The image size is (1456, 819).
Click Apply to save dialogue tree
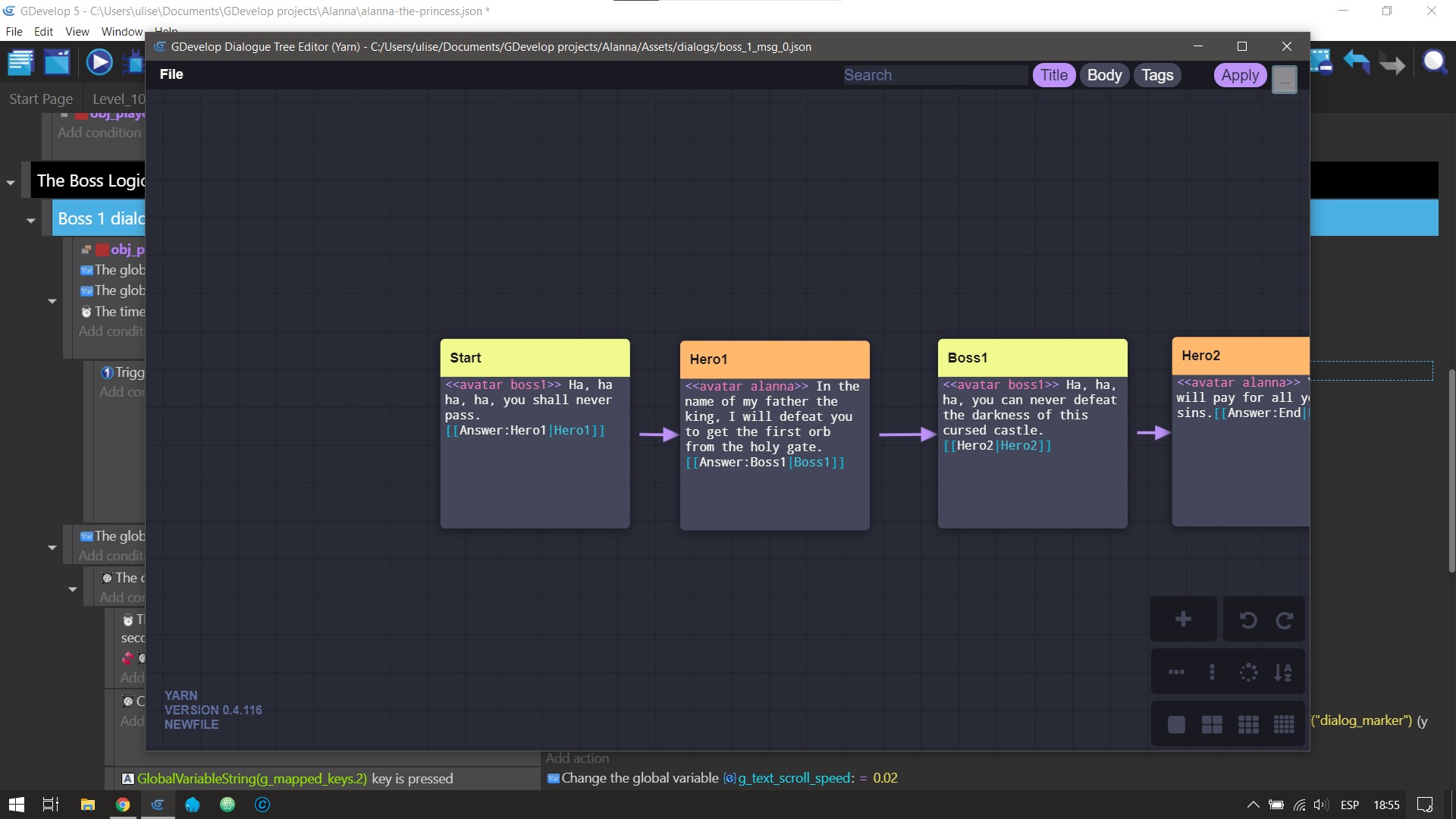pyautogui.click(x=1240, y=75)
